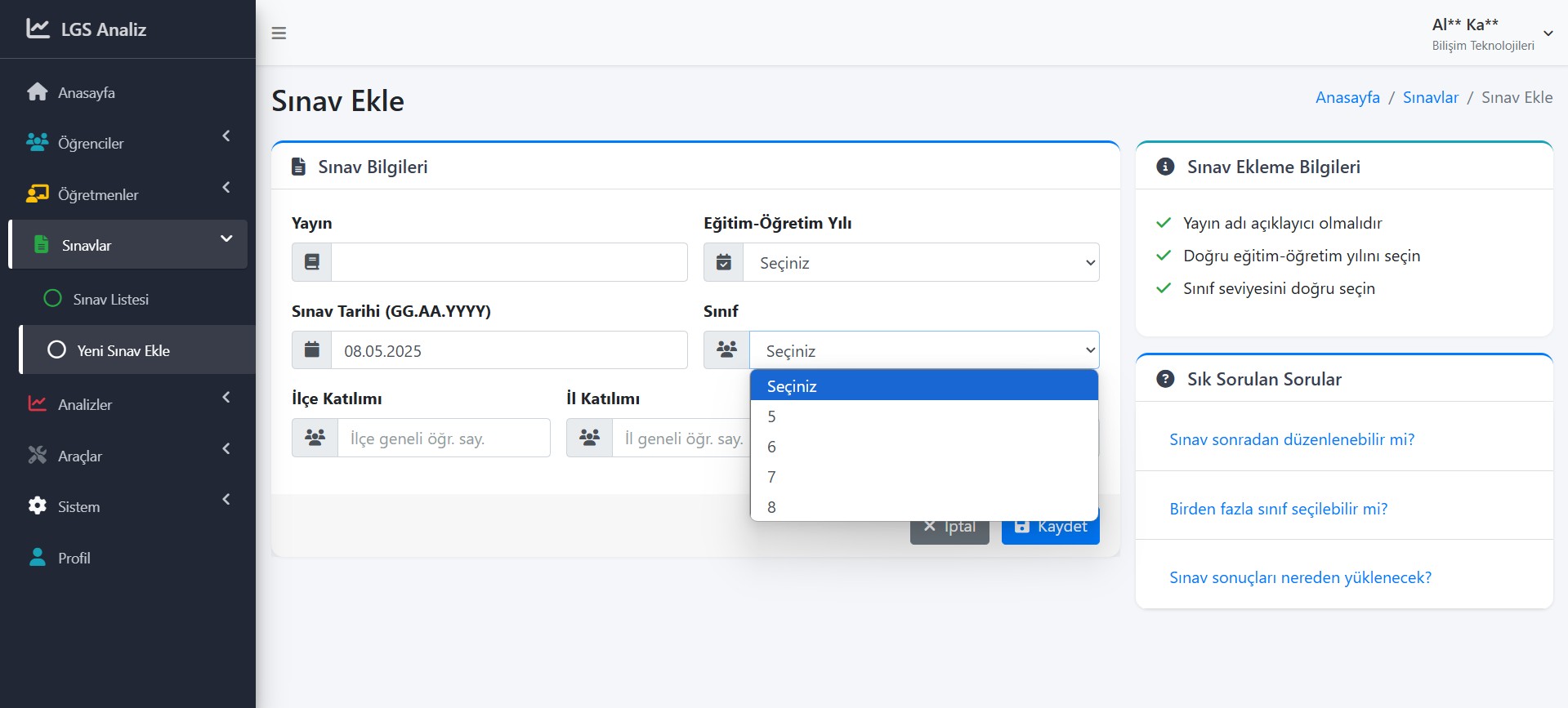Click Sınavlar breadcrumb link
1568x708 pixels.
coord(1430,97)
